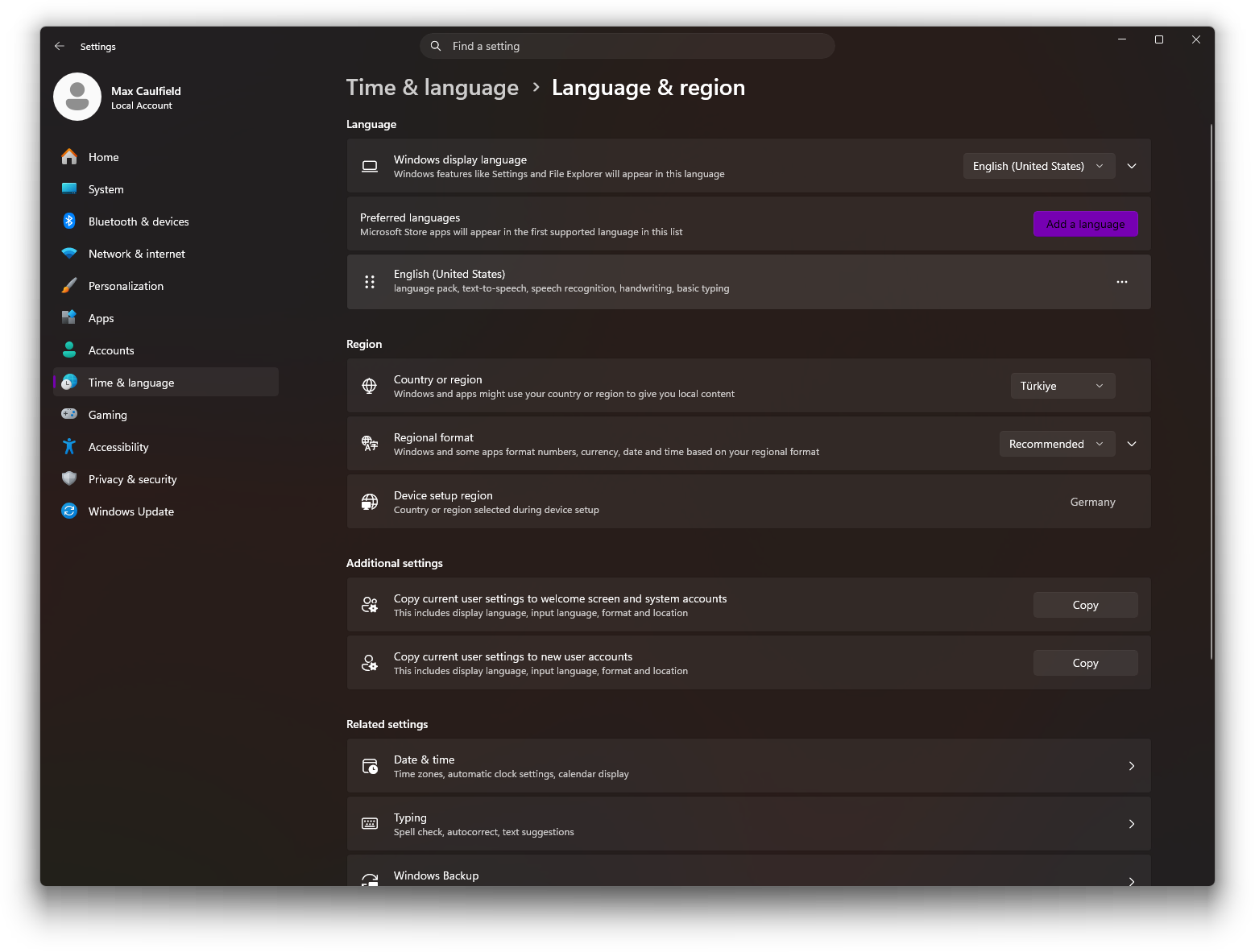Open System settings in sidebar
The width and height of the screenshot is (1255, 952).
coord(166,188)
